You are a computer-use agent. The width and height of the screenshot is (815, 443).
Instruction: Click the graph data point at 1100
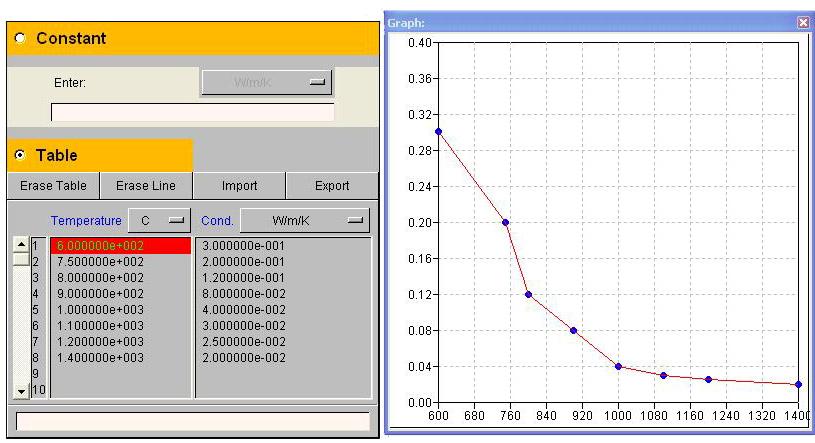pos(664,375)
